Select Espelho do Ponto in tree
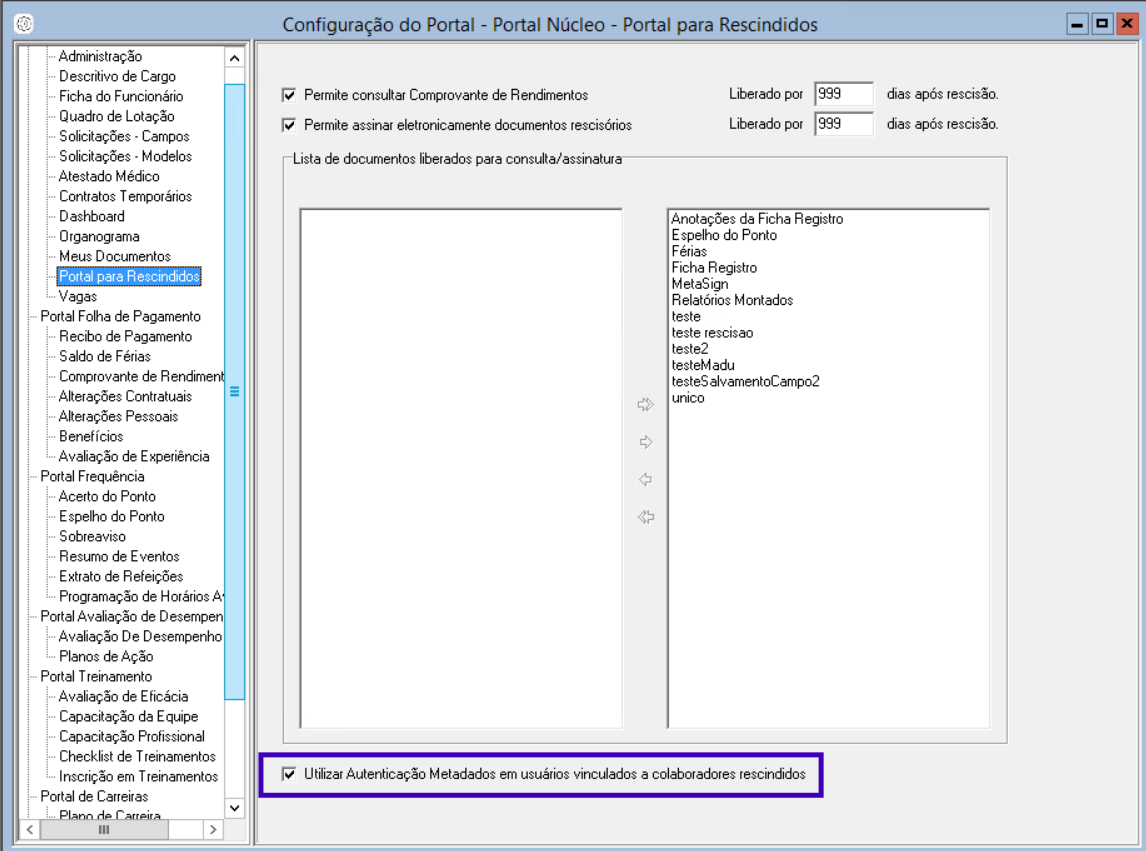This screenshot has height=851, width=1146. 111,516
